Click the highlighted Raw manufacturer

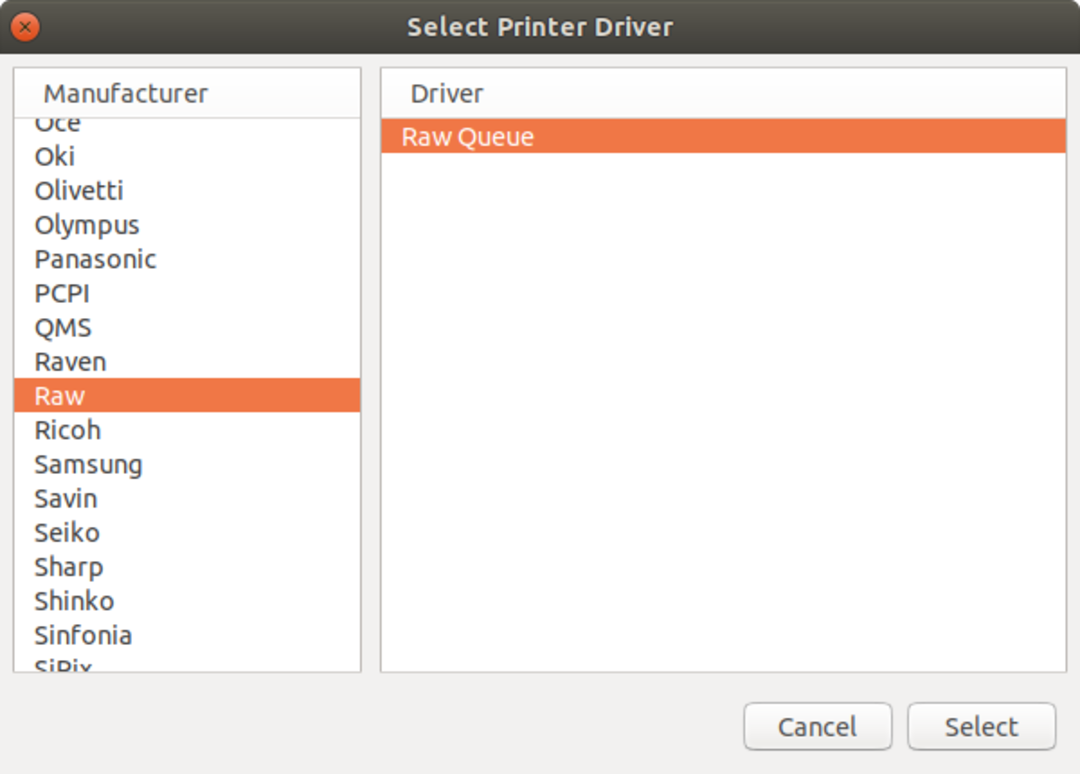(60, 396)
